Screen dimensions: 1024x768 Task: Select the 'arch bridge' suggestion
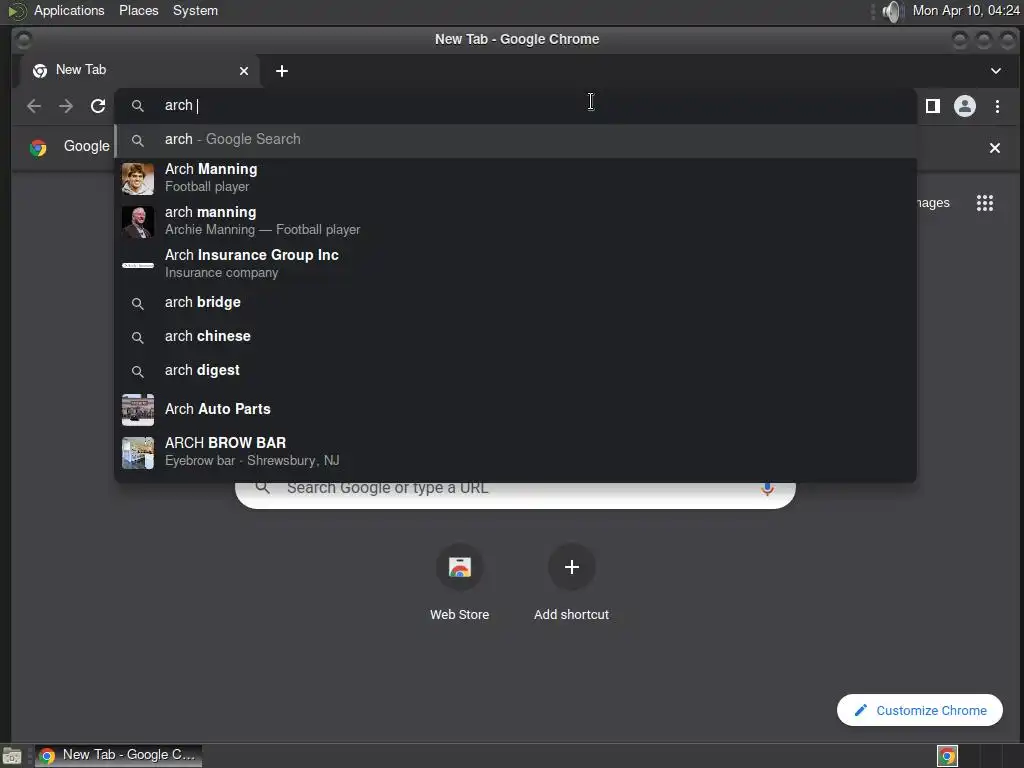[515, 302]
